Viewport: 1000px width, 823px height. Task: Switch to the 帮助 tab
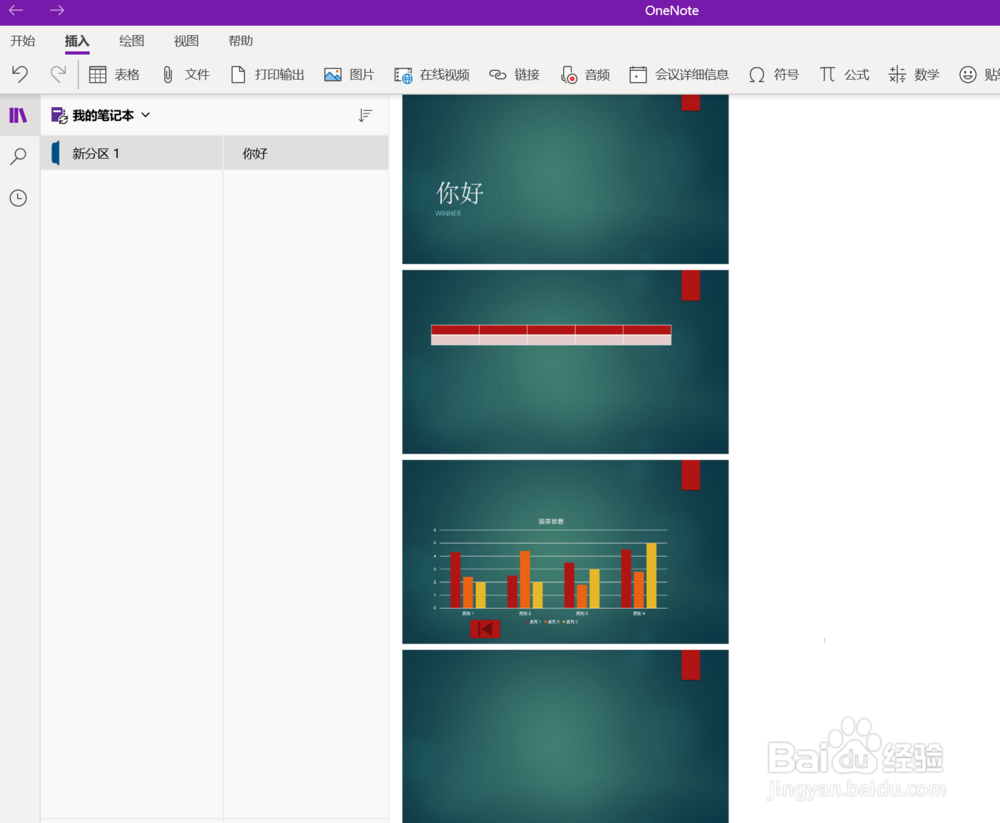click(240, 41)
